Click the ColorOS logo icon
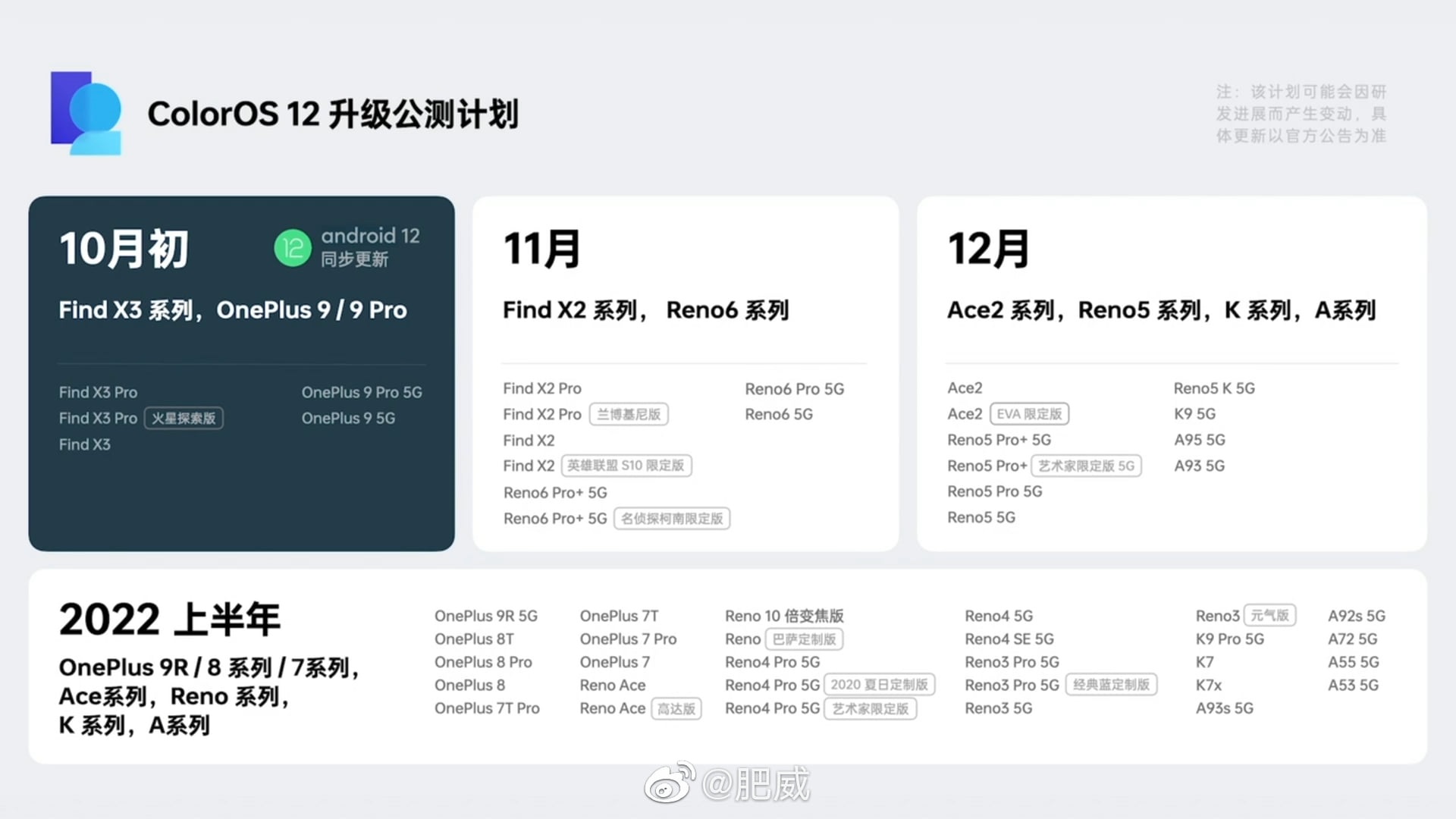Viewport: 1456px width, 819px height. pos(86,113)
